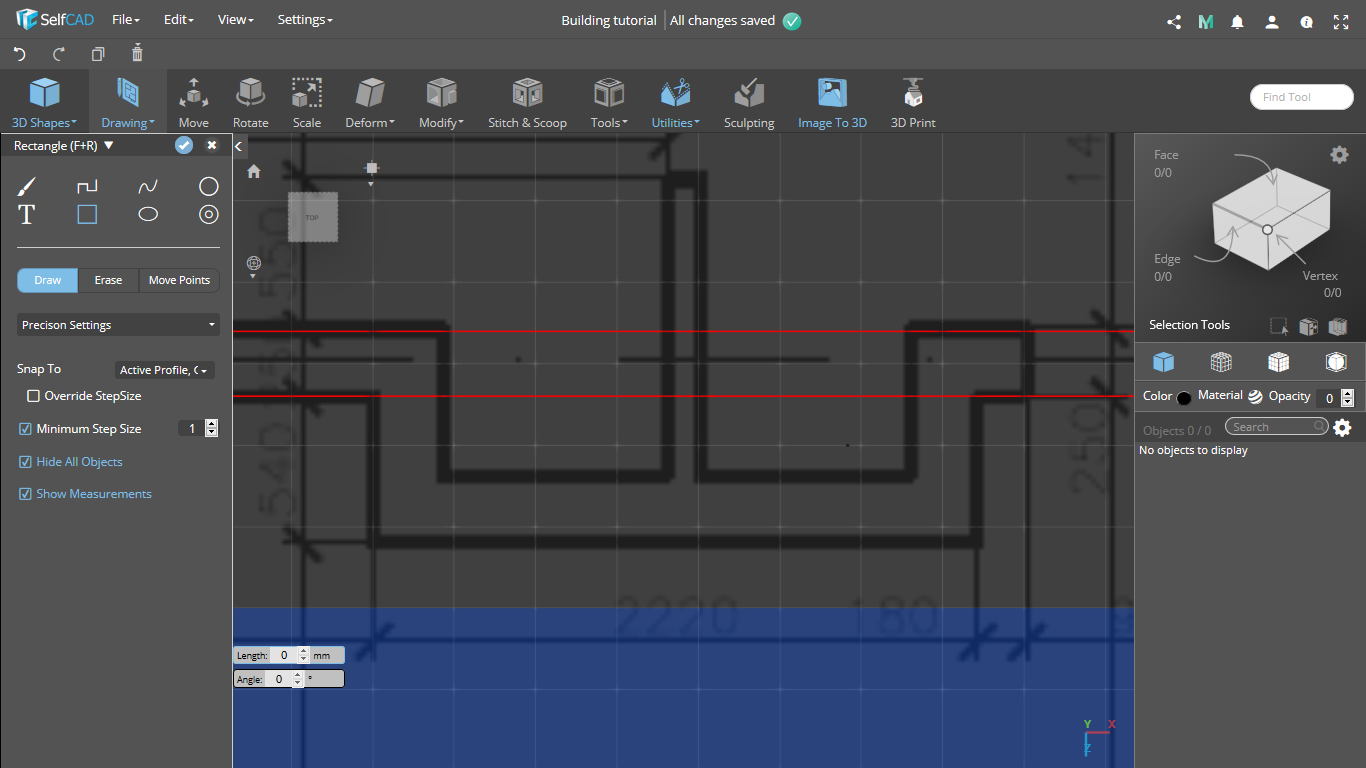Open the Utilities dropdown

pos(676,103)
